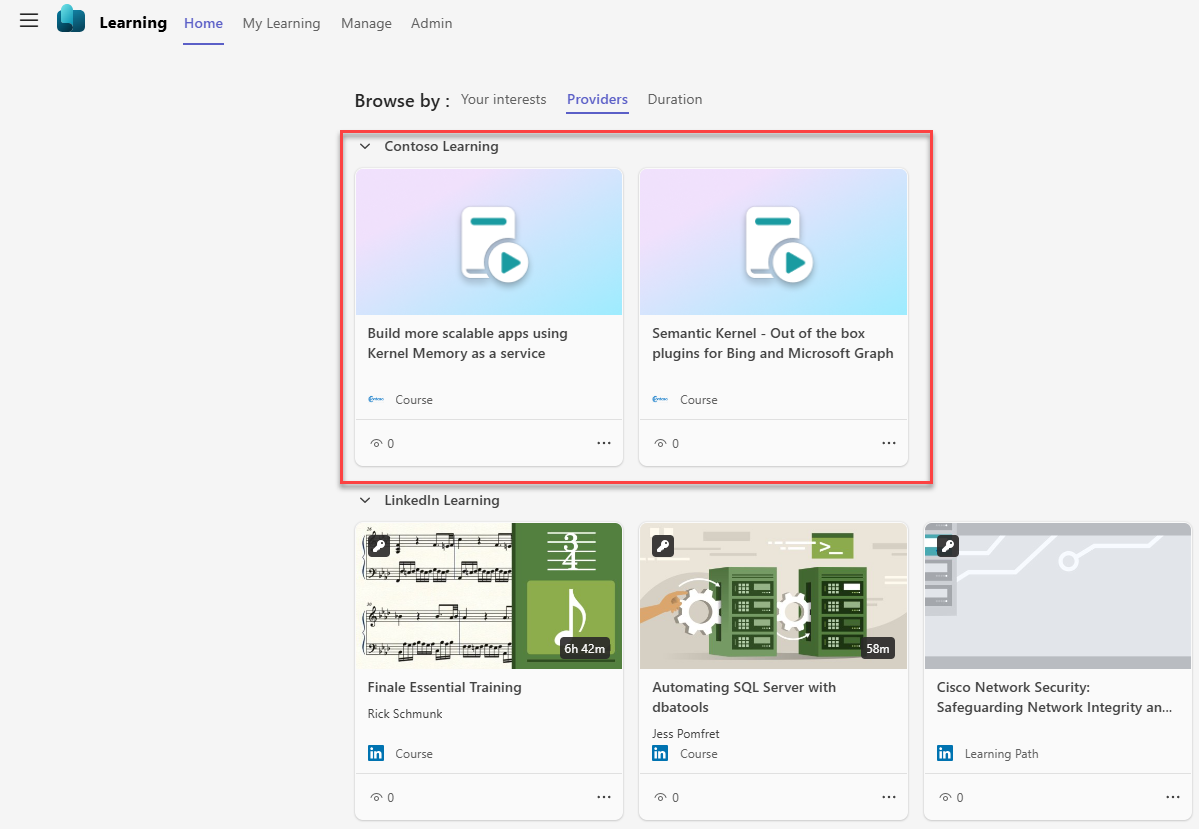Open Cisco Network Security thumbnail
This screenshot has width=1199, height=829.
point(1058,596)
